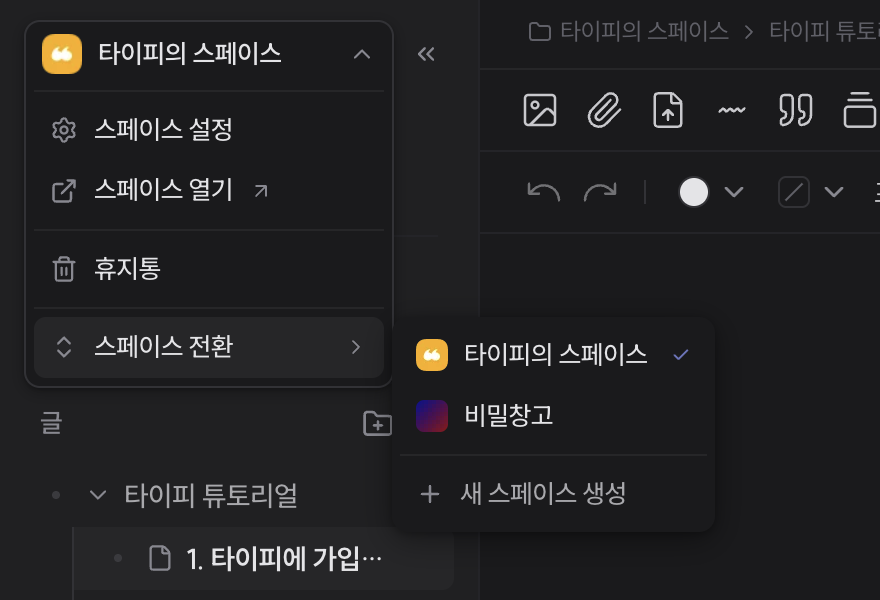This screenshot has width=880, height=600.
Task: Insert an image from the toolbar
Action: tap(540, 110)
